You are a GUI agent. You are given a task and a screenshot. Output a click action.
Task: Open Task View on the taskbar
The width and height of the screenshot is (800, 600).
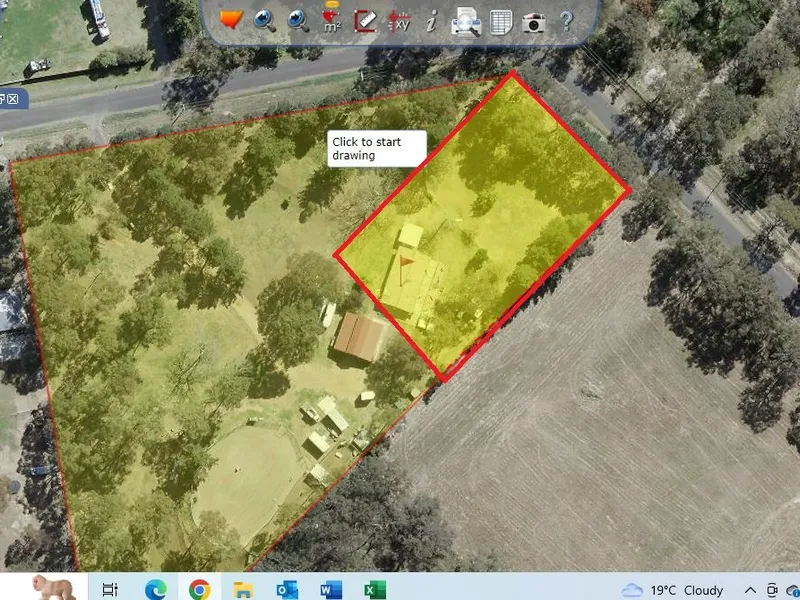point(111,589)
